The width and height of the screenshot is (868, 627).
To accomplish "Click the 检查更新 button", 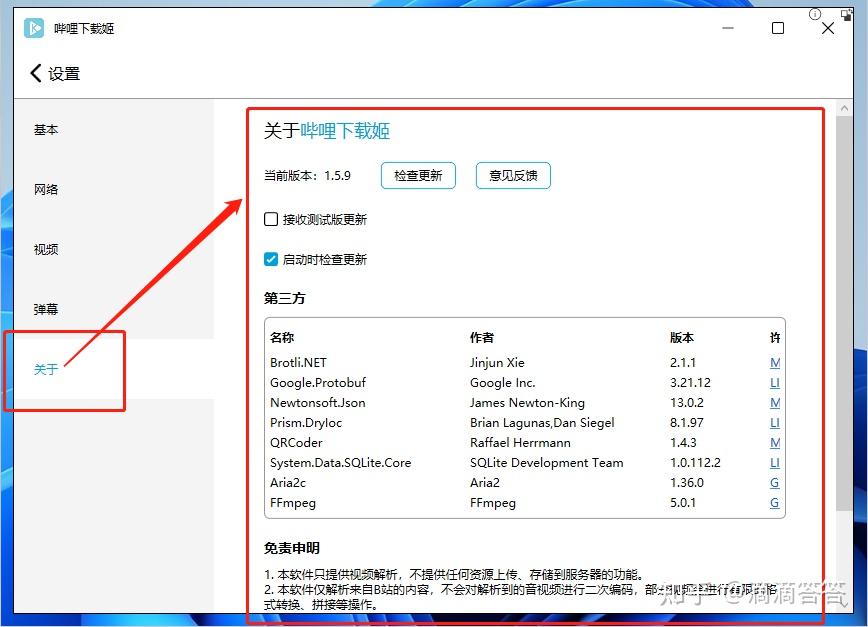I will click(418, 175).
